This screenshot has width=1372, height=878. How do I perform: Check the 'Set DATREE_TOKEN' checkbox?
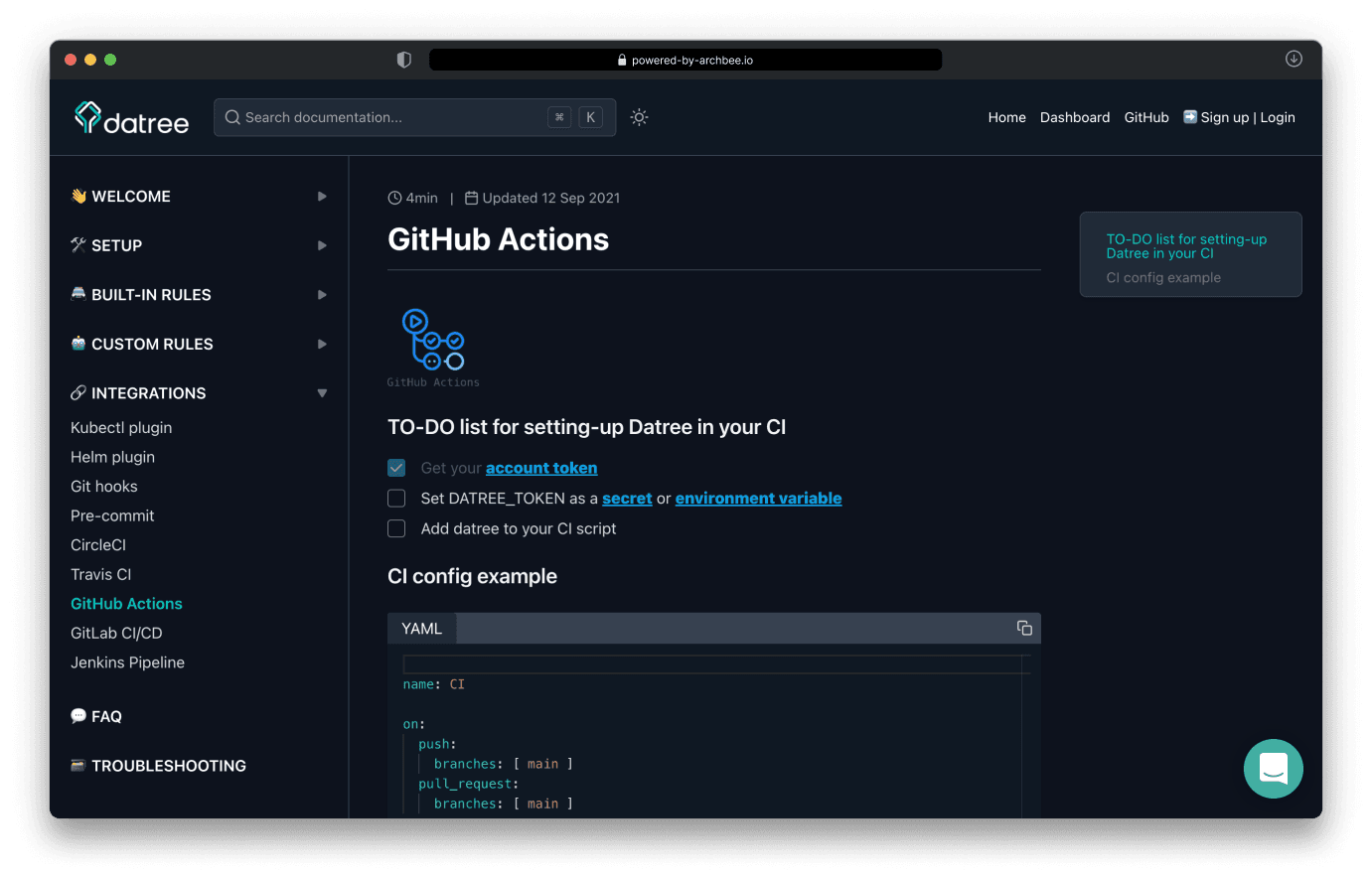pyautogui.click(x=396, y=499)
